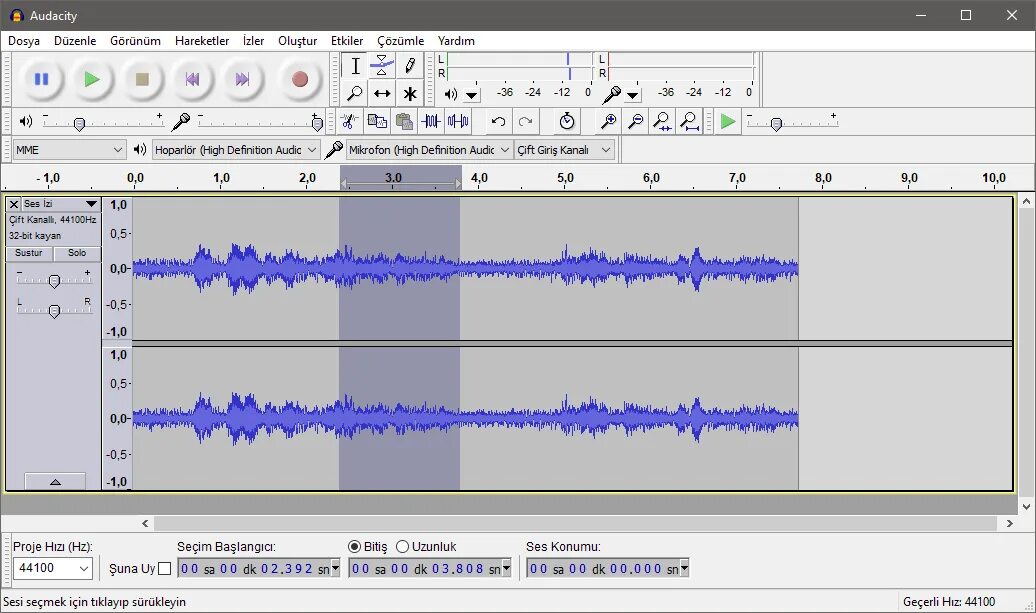Play at speed with the small green Play
1036x613 pixels.
click(x=727, y=122)
